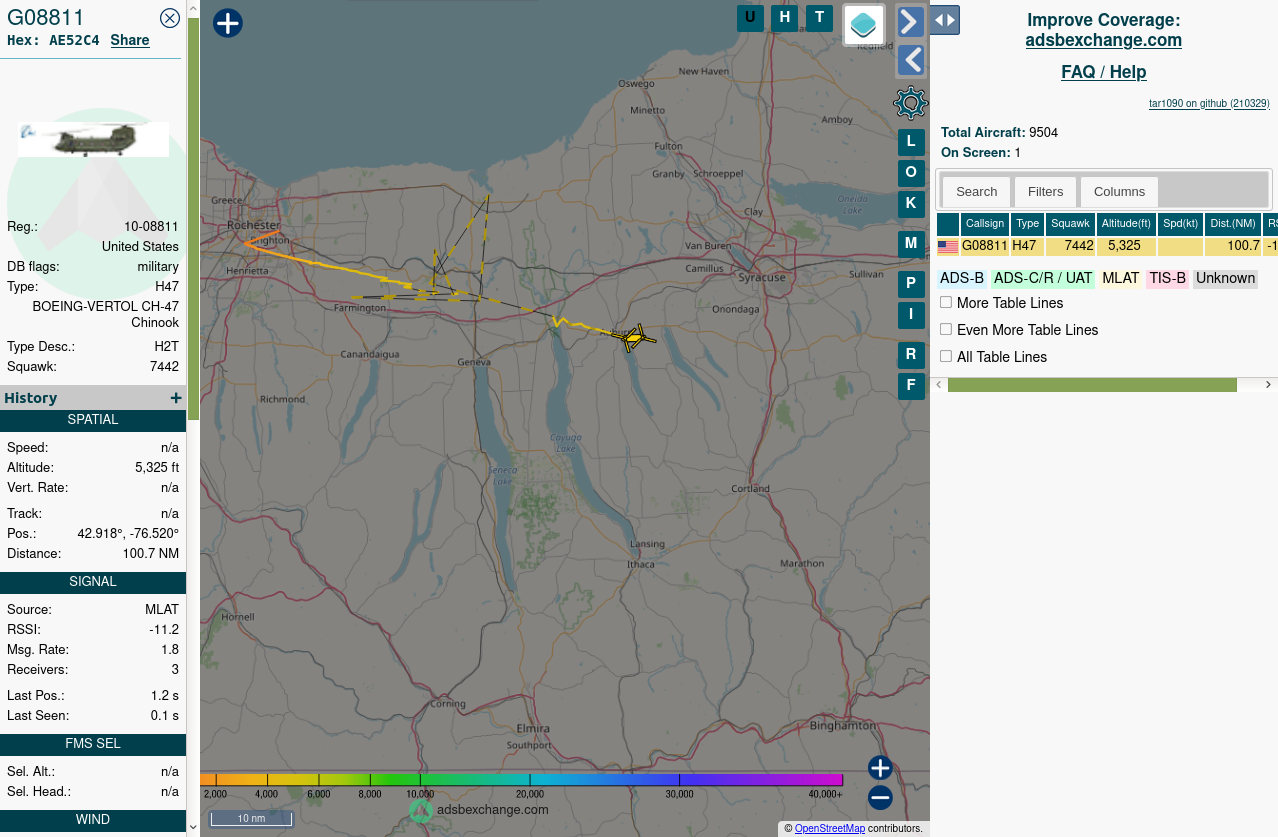The width and height of the screenshot is (1278, 837).
Task: Sort table by Altitude(ft) column
Action: click(x=1126, y=224)
